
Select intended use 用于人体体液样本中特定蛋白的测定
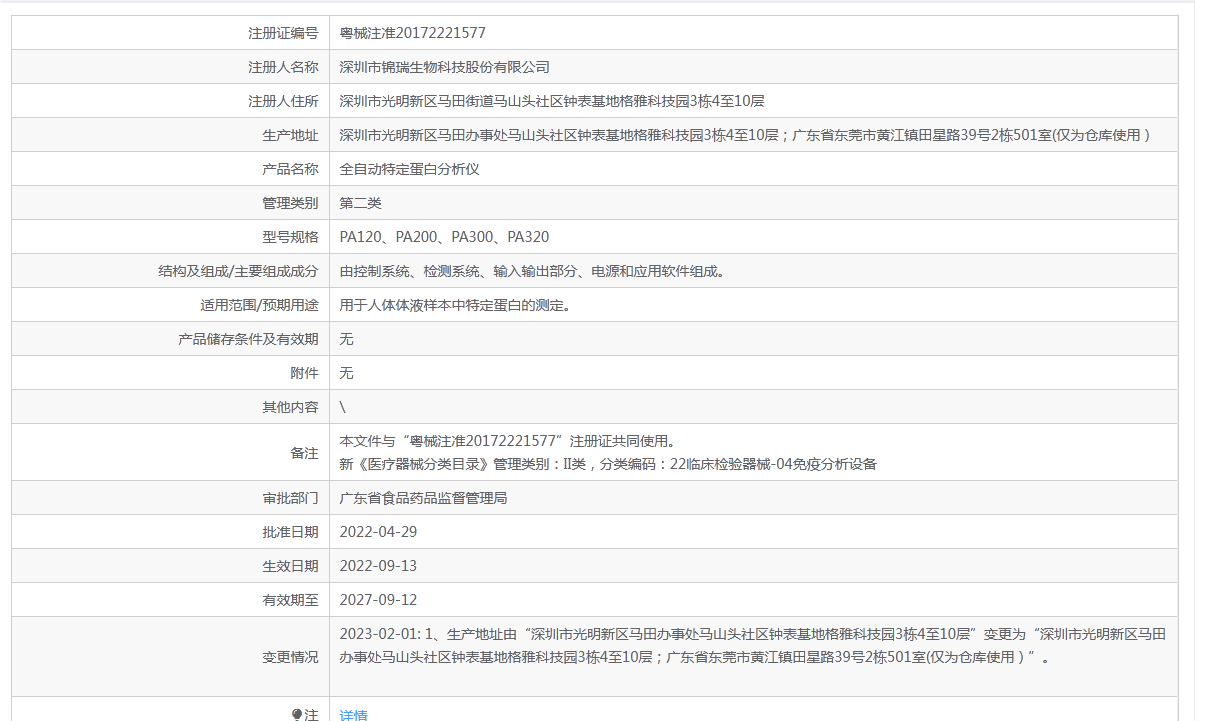(x=455, y=305)
